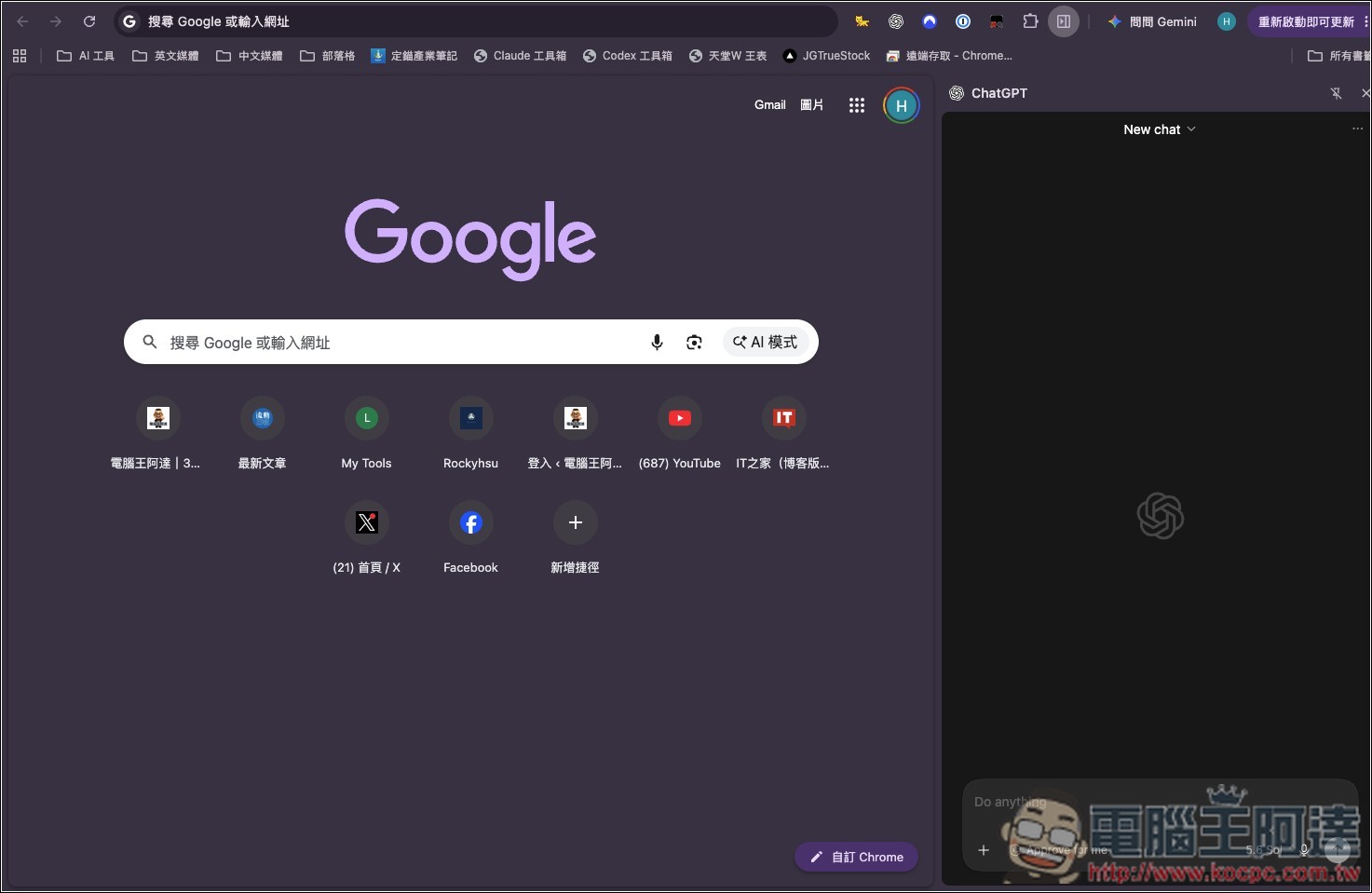
Task: Open the AI 工具 bookmark folder
Action: point(86,56)
